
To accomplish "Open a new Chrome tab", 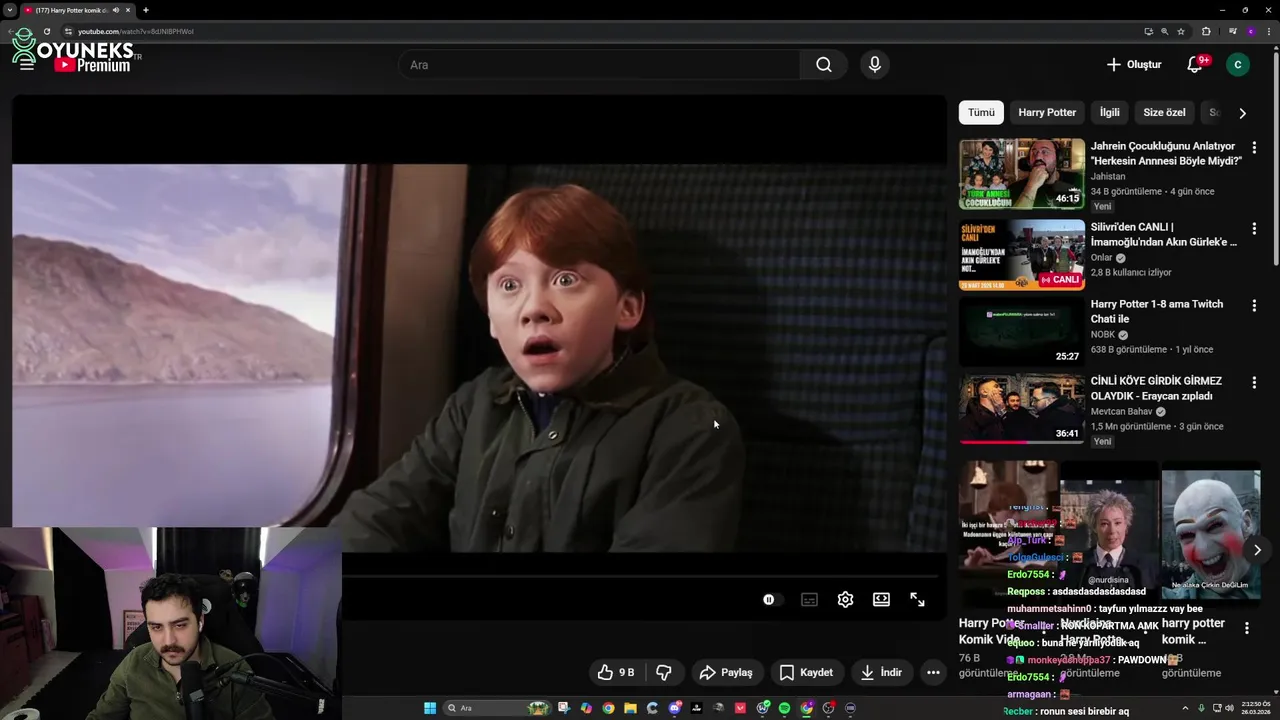I will tap(146, 10).
